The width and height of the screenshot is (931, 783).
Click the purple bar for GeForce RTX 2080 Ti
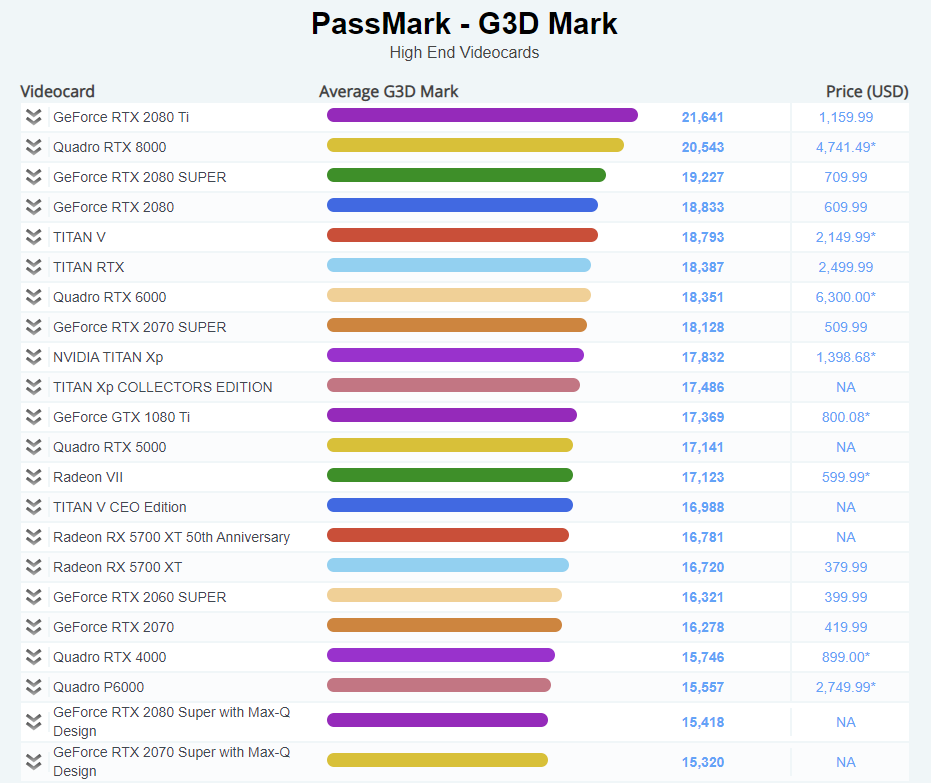pos(482,115)
